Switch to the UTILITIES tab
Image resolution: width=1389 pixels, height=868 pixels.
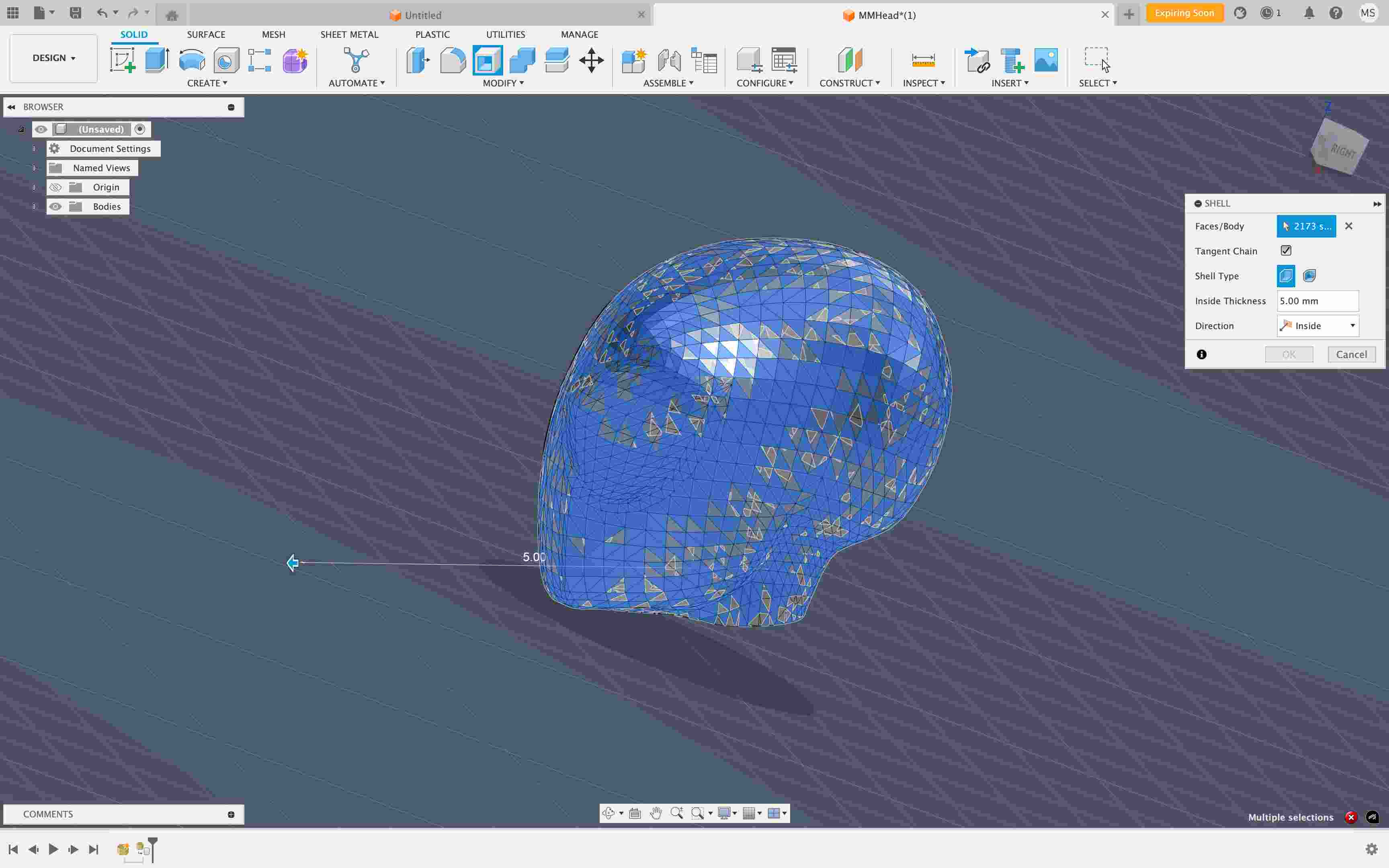coord(505,35)
